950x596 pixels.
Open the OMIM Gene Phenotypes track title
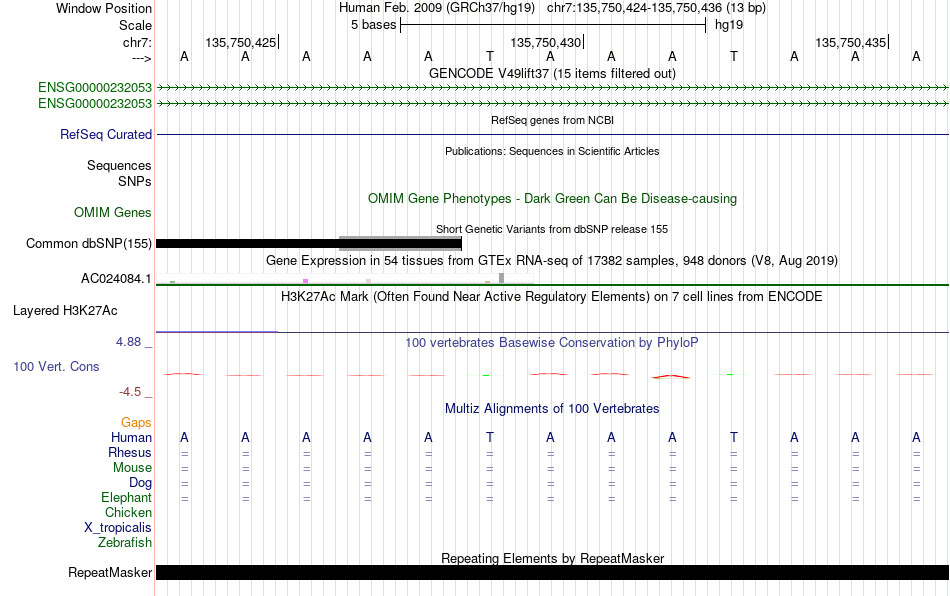[x=552, y=199]
